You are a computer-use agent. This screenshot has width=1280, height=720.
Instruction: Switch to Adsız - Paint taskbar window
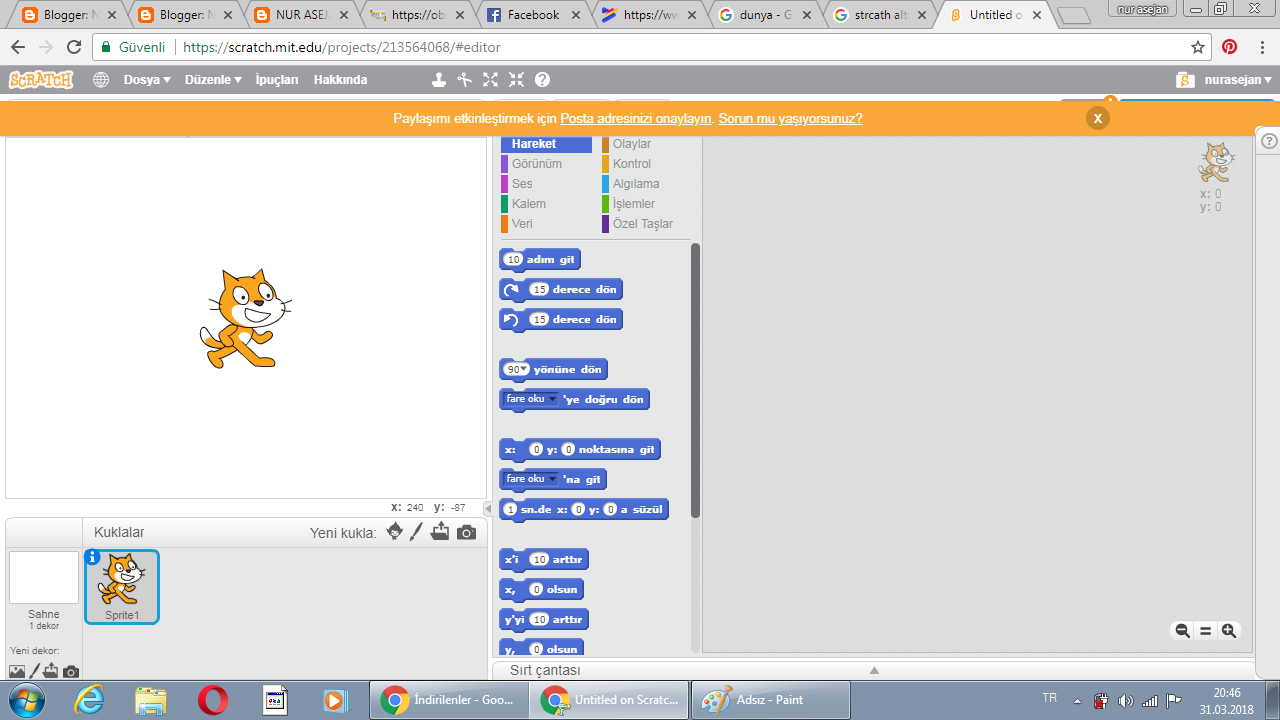point(770,700)
